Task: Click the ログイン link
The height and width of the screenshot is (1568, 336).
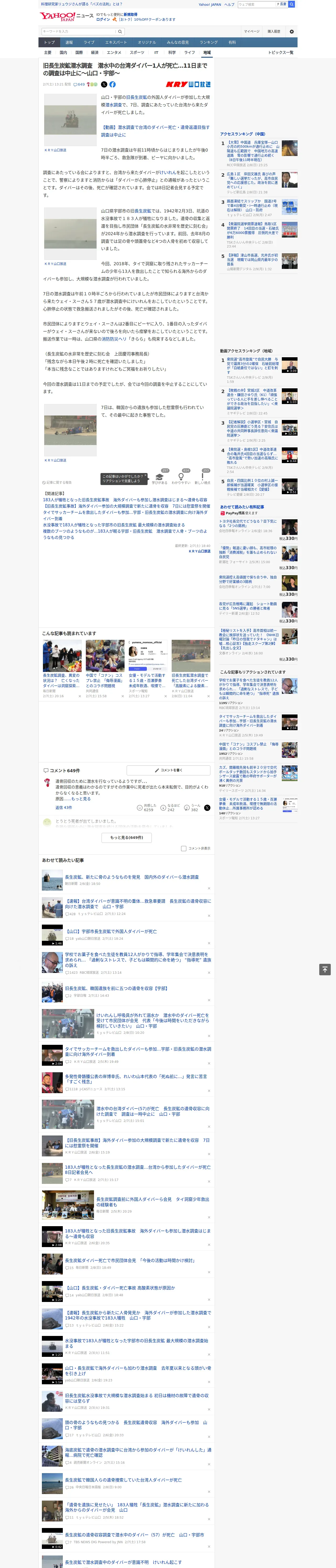Action: pyautogui.click(x=103, y=20)
